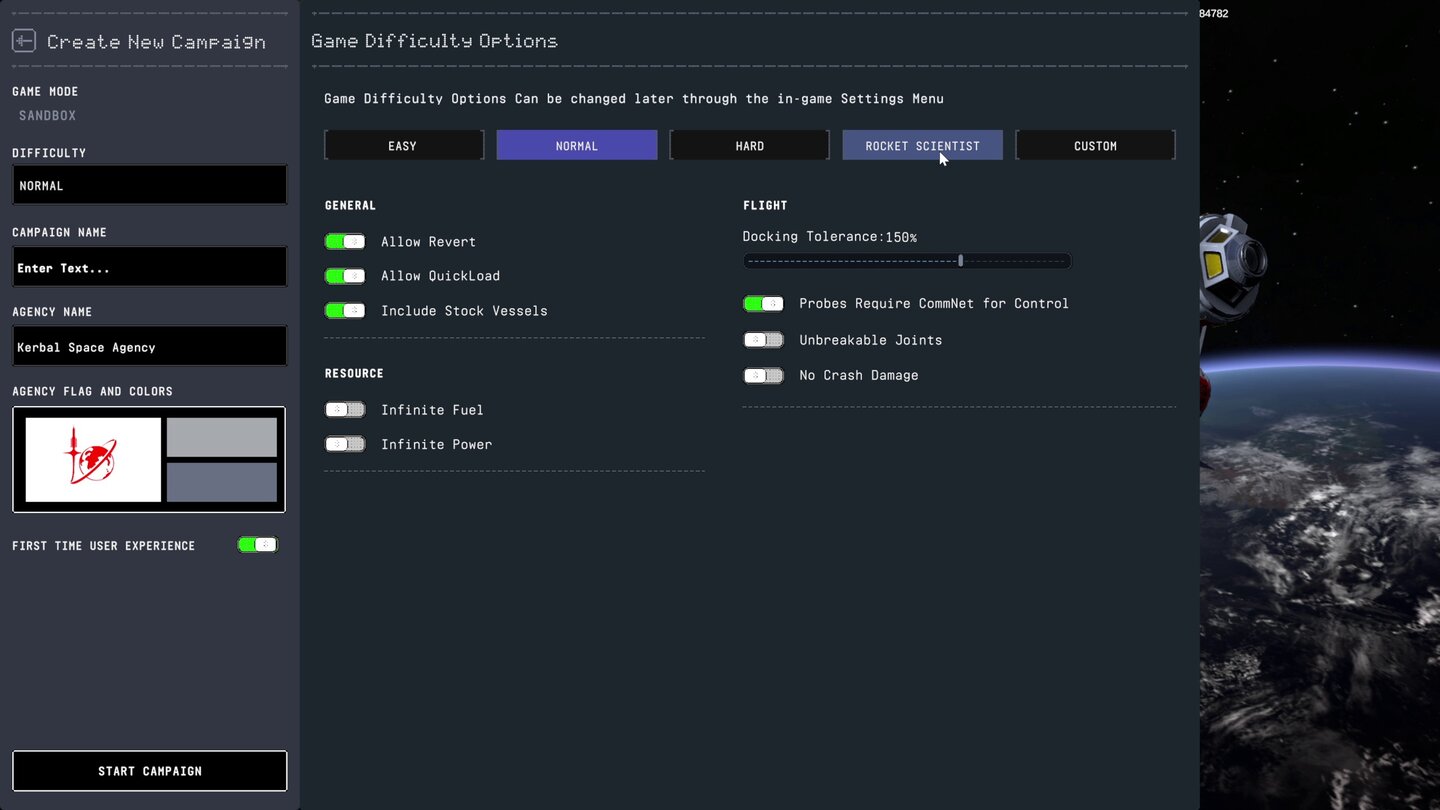Open the Difficulty dropdown showing Normal
The image size is (1440, 810).
coord(150,186)
